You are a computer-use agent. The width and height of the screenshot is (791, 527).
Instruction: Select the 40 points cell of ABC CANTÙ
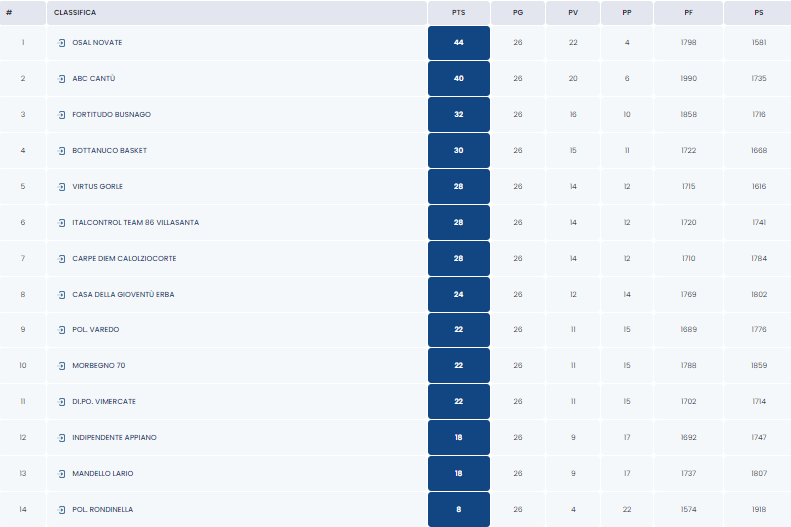click(459, 79)
